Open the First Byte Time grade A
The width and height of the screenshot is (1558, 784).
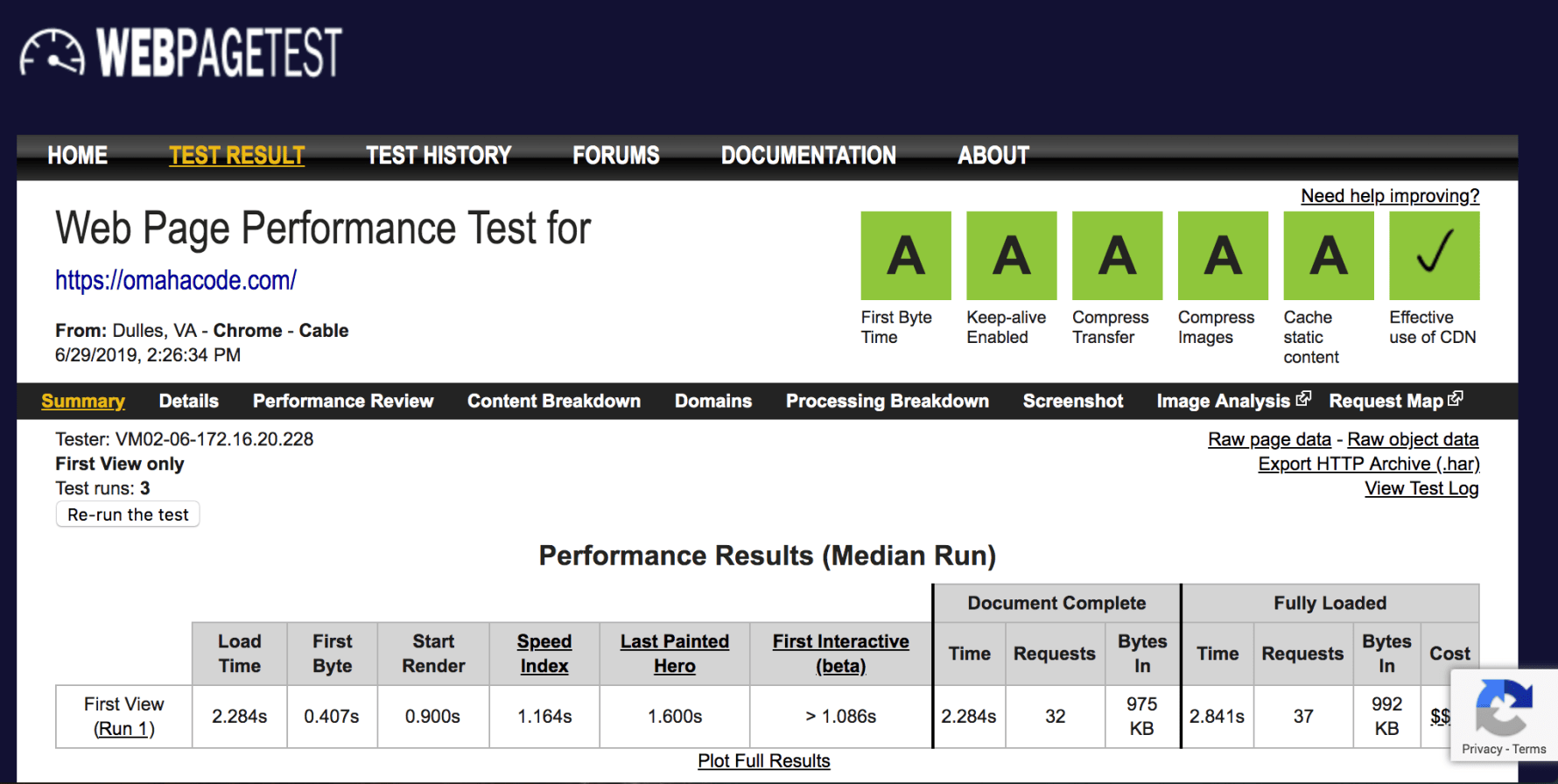coord(906,255)
